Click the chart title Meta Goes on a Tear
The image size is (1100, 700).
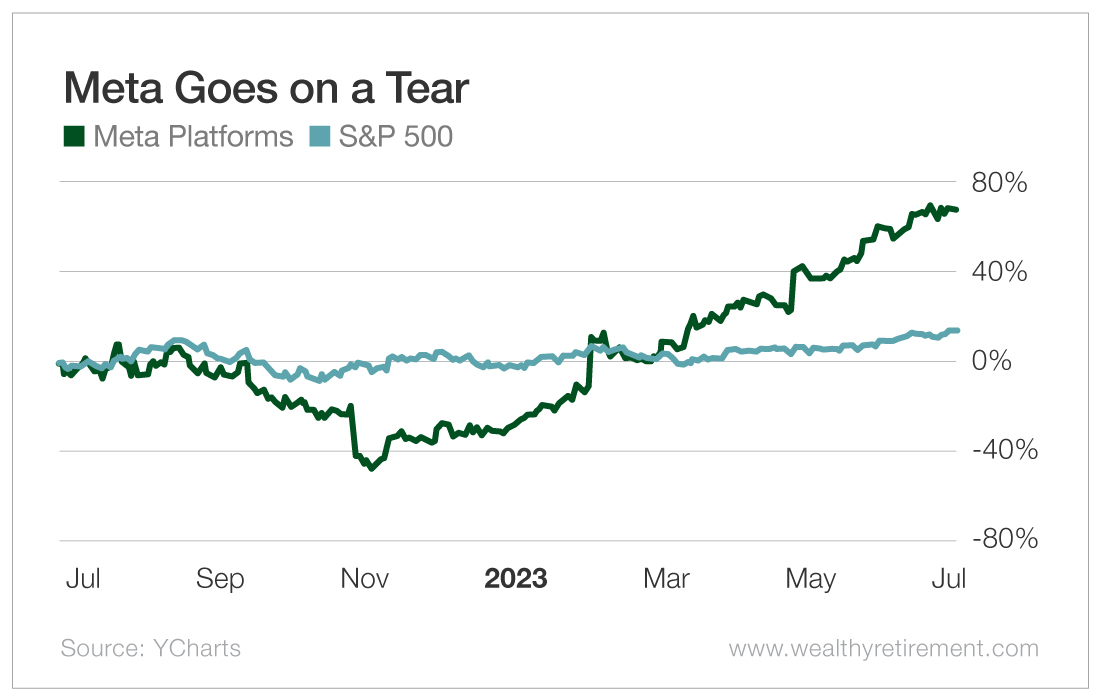tap(266, 89)
